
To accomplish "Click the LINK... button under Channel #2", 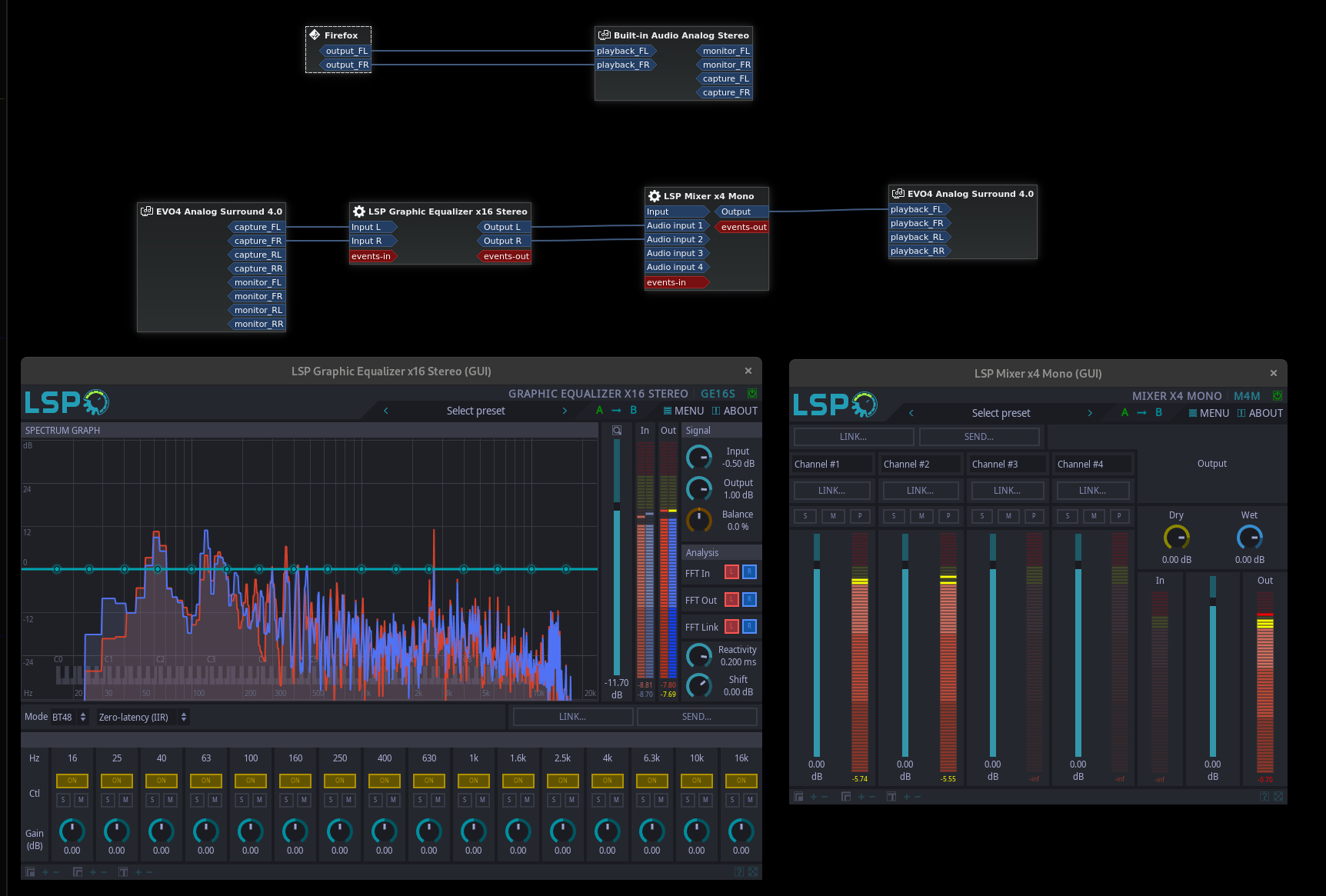I will (920, 491).
